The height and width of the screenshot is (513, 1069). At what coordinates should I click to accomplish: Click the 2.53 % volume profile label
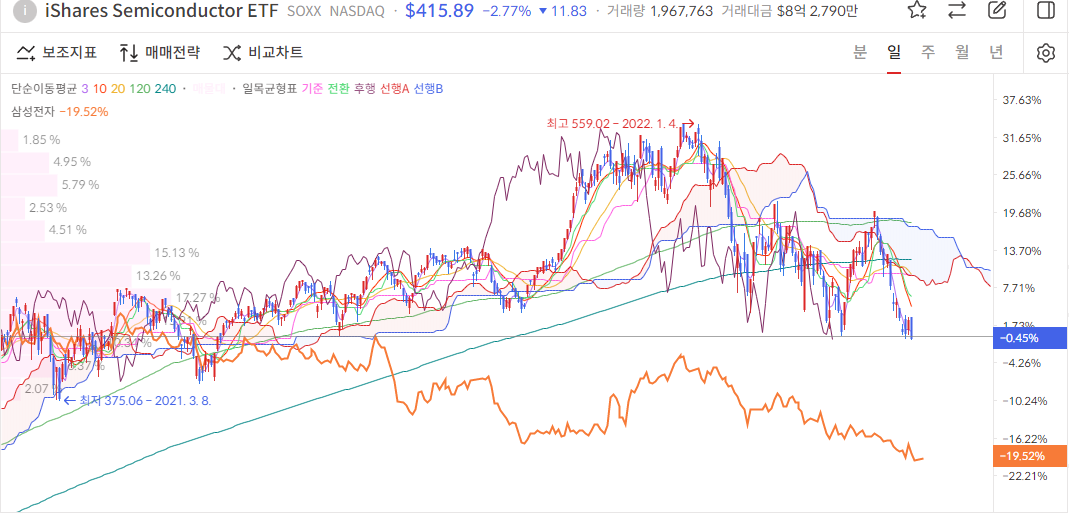[x=48, y=207]
